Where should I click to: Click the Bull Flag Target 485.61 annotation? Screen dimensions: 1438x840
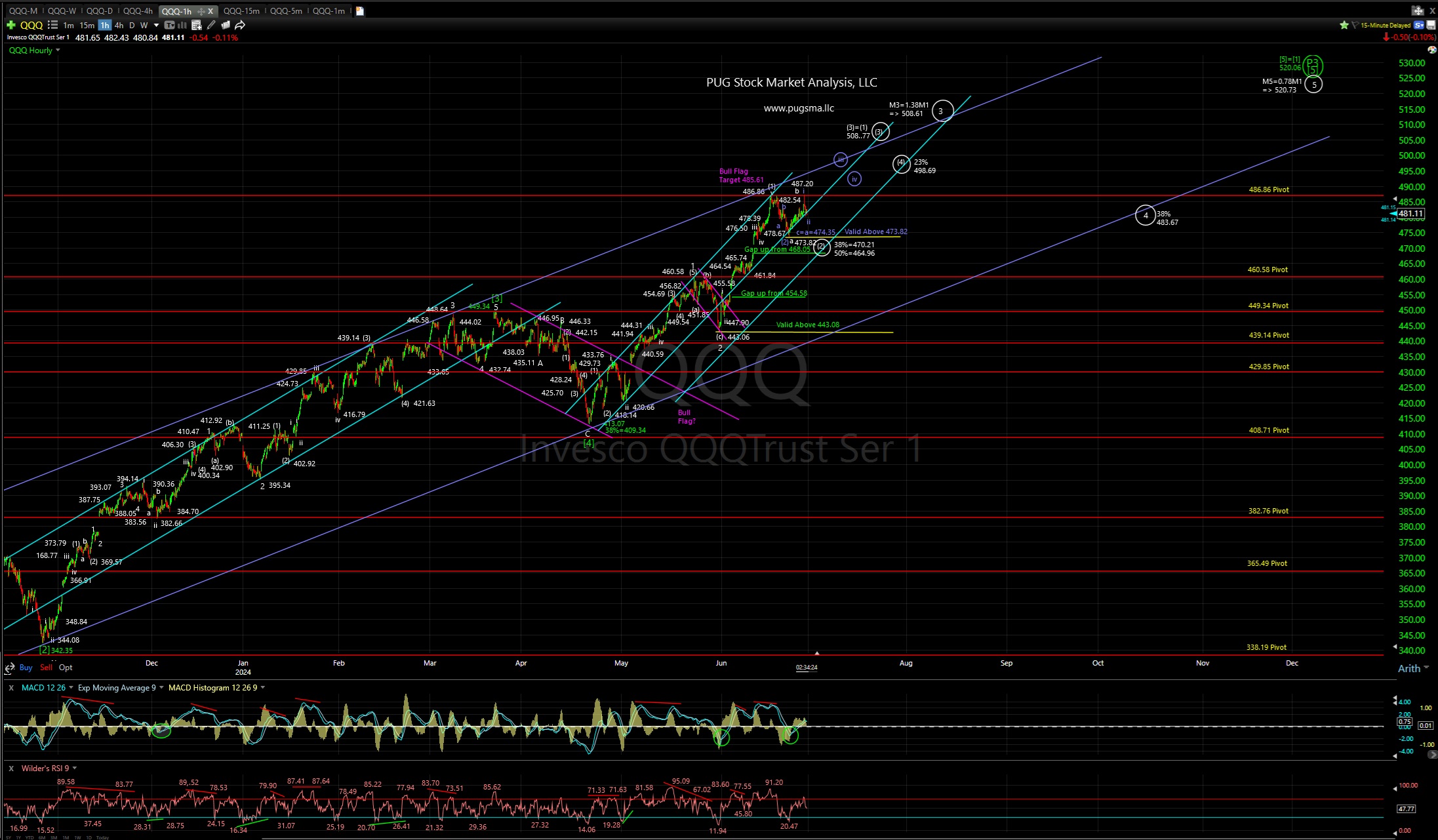tap(740, 176)
